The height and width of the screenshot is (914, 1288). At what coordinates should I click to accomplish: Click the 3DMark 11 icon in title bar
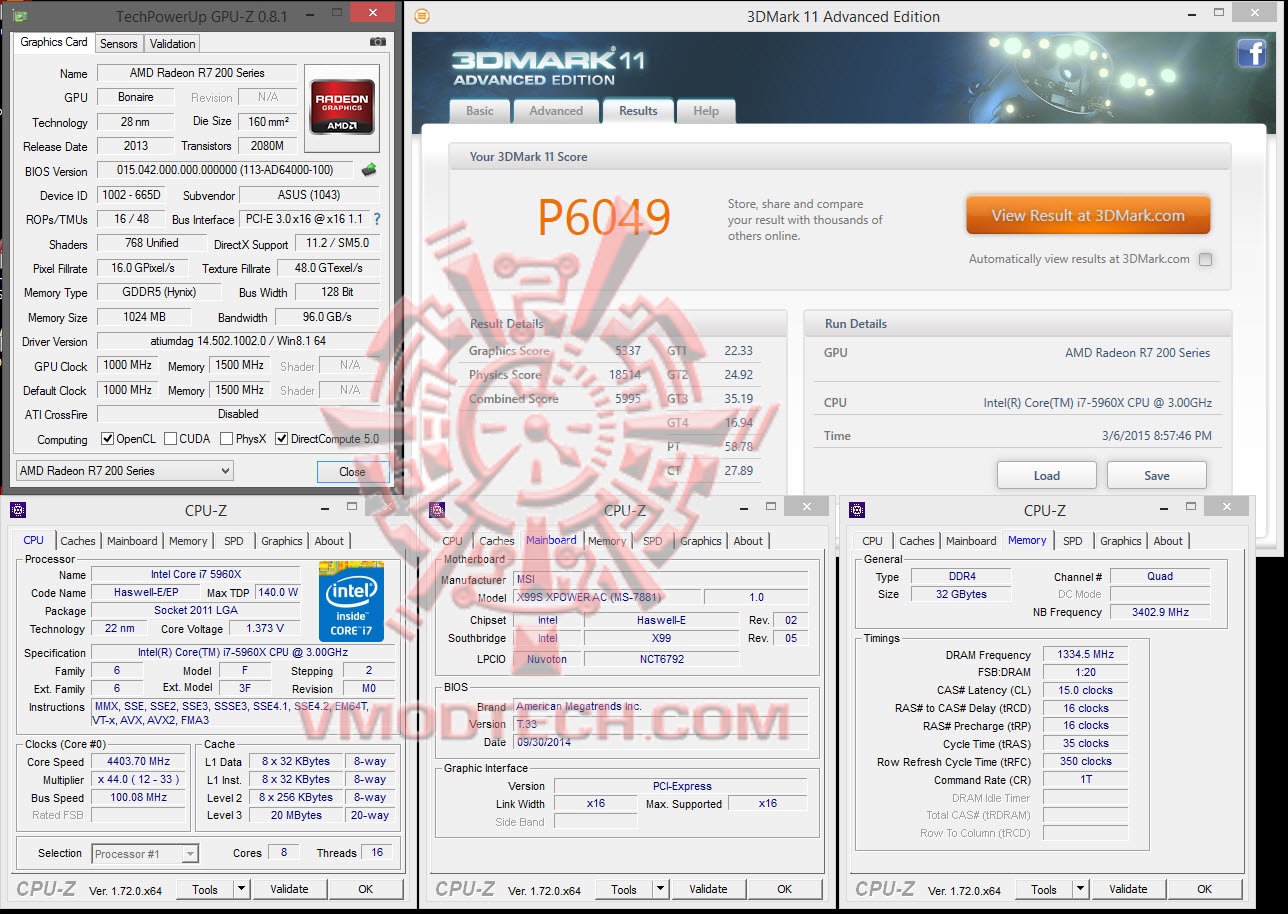(423, 16)
